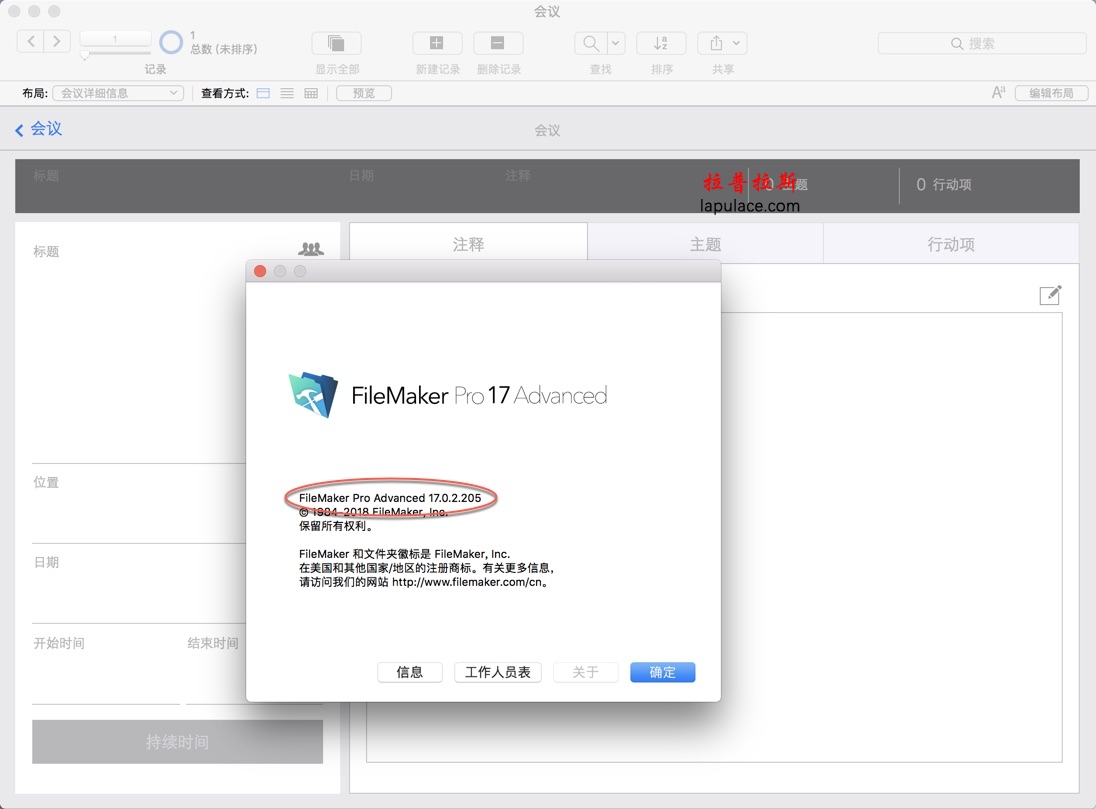
Task: Switch to table view icon
Action: click(x=311, y=93)
